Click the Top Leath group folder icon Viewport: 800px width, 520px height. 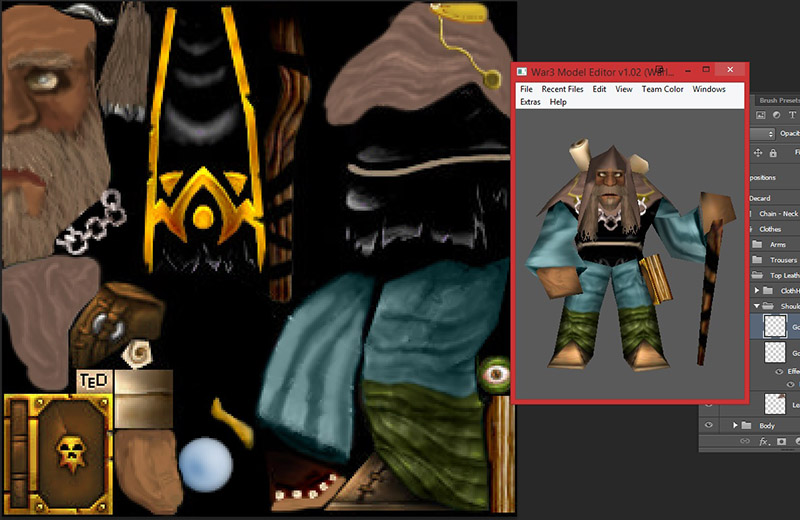[757, 275]
